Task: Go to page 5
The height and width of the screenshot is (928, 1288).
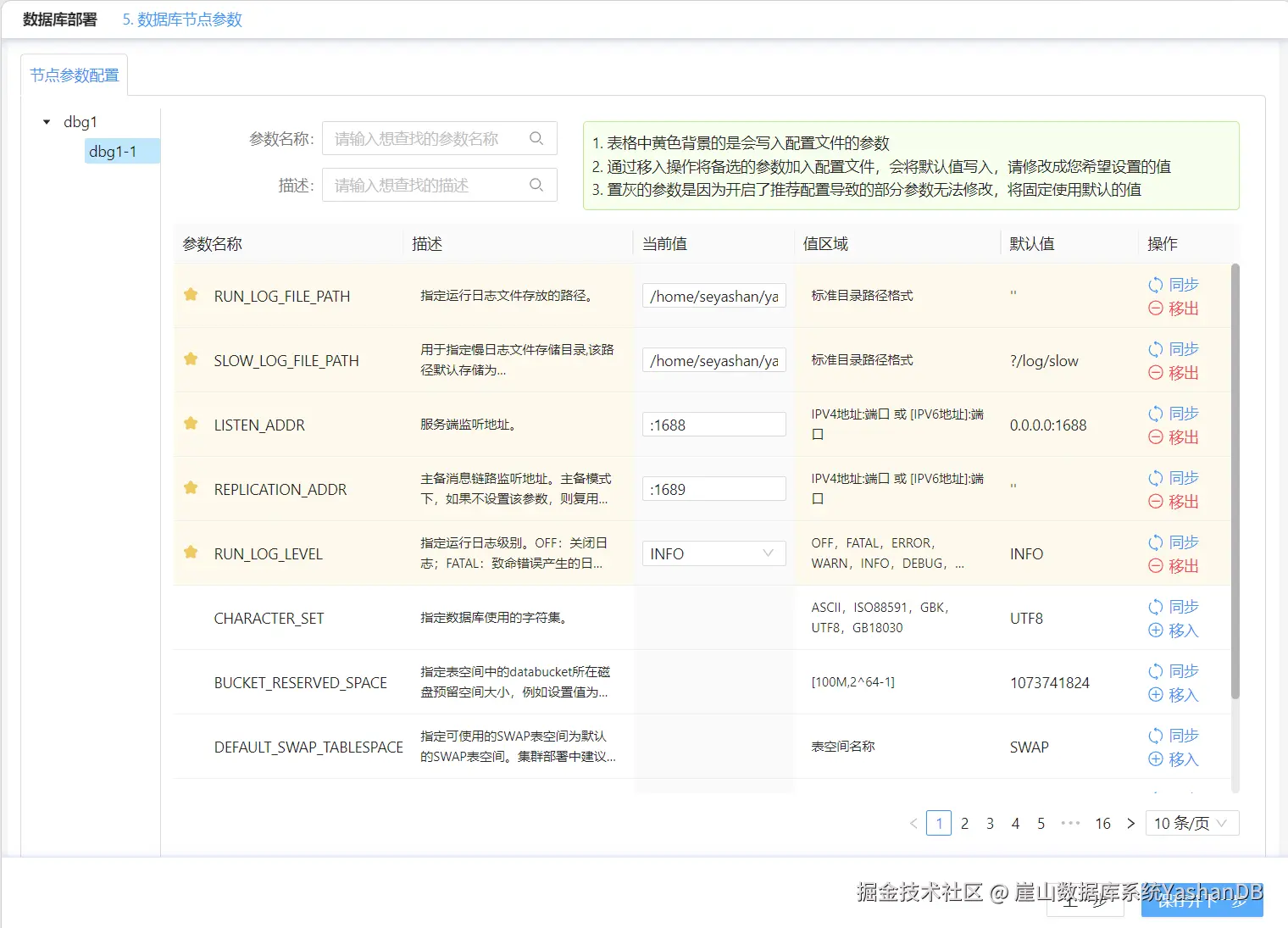Action: [1041, 823]
